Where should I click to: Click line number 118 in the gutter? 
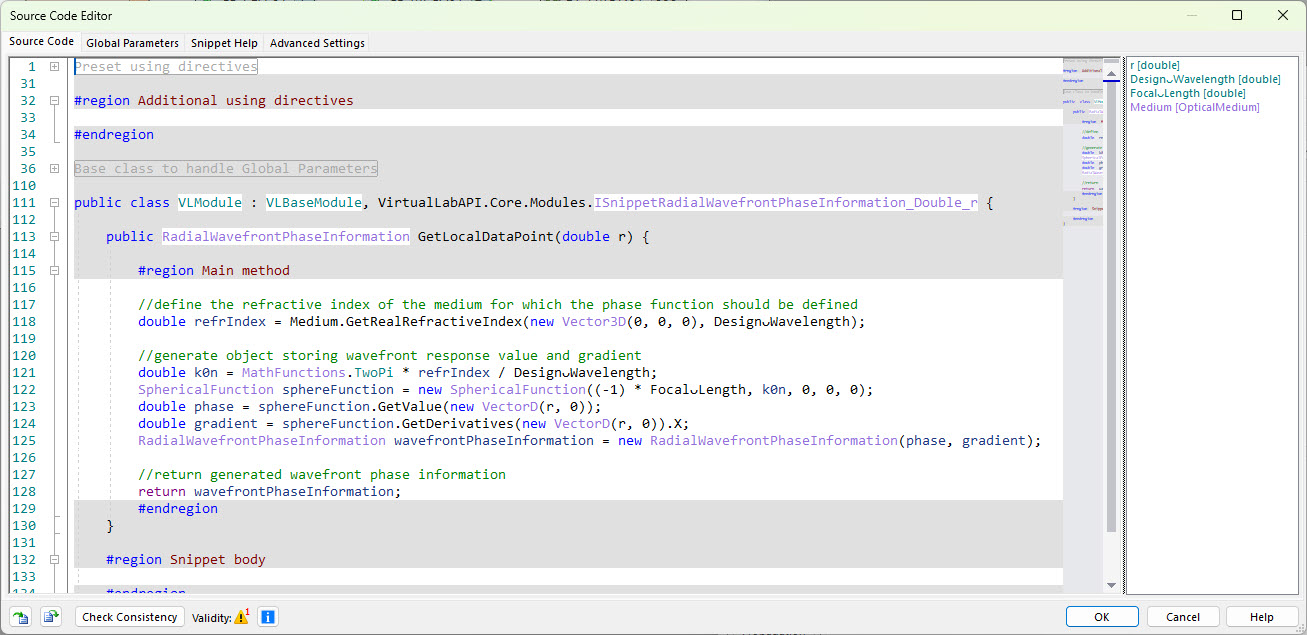point(24,321)
